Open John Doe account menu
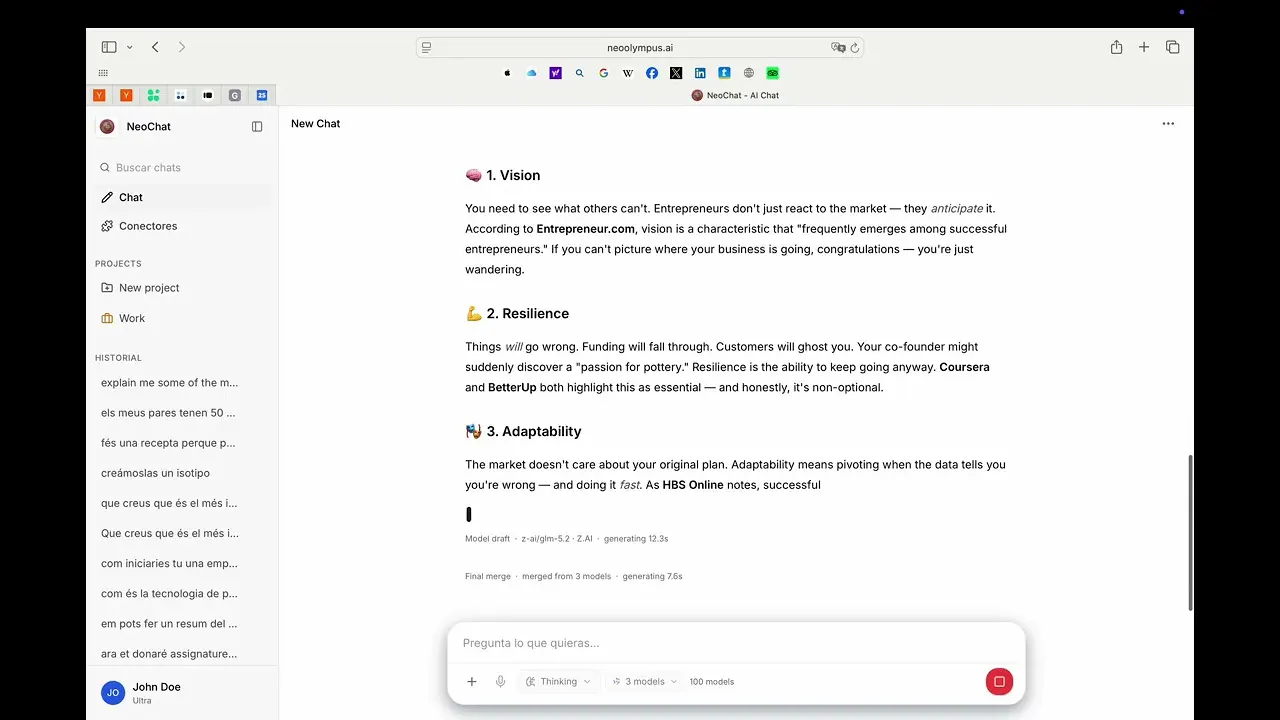This screenshot has height=720, width=1280. click(x=182, y=692)
